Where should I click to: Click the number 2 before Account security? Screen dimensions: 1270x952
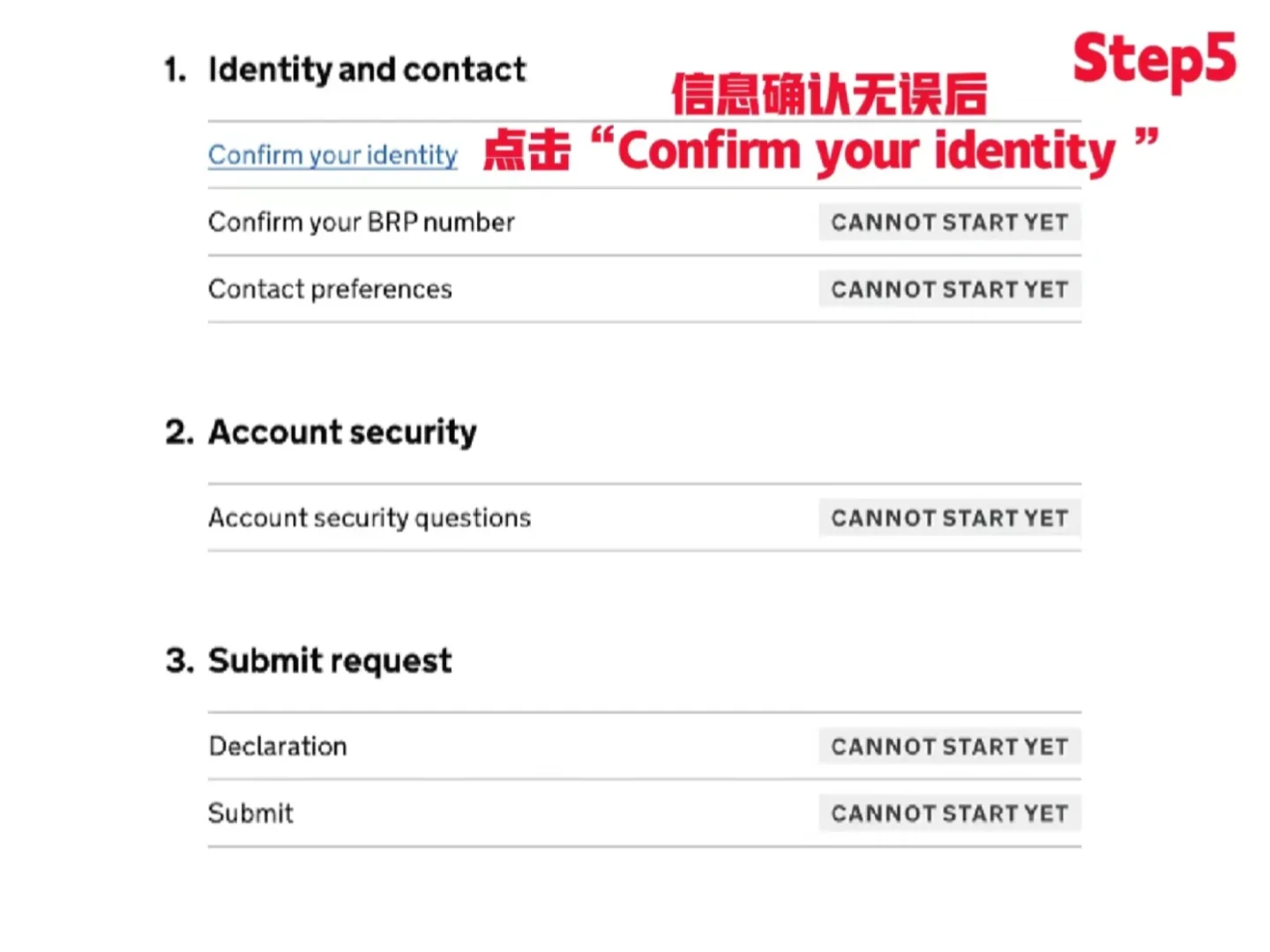pyautogui.click(x=179, y=432)
